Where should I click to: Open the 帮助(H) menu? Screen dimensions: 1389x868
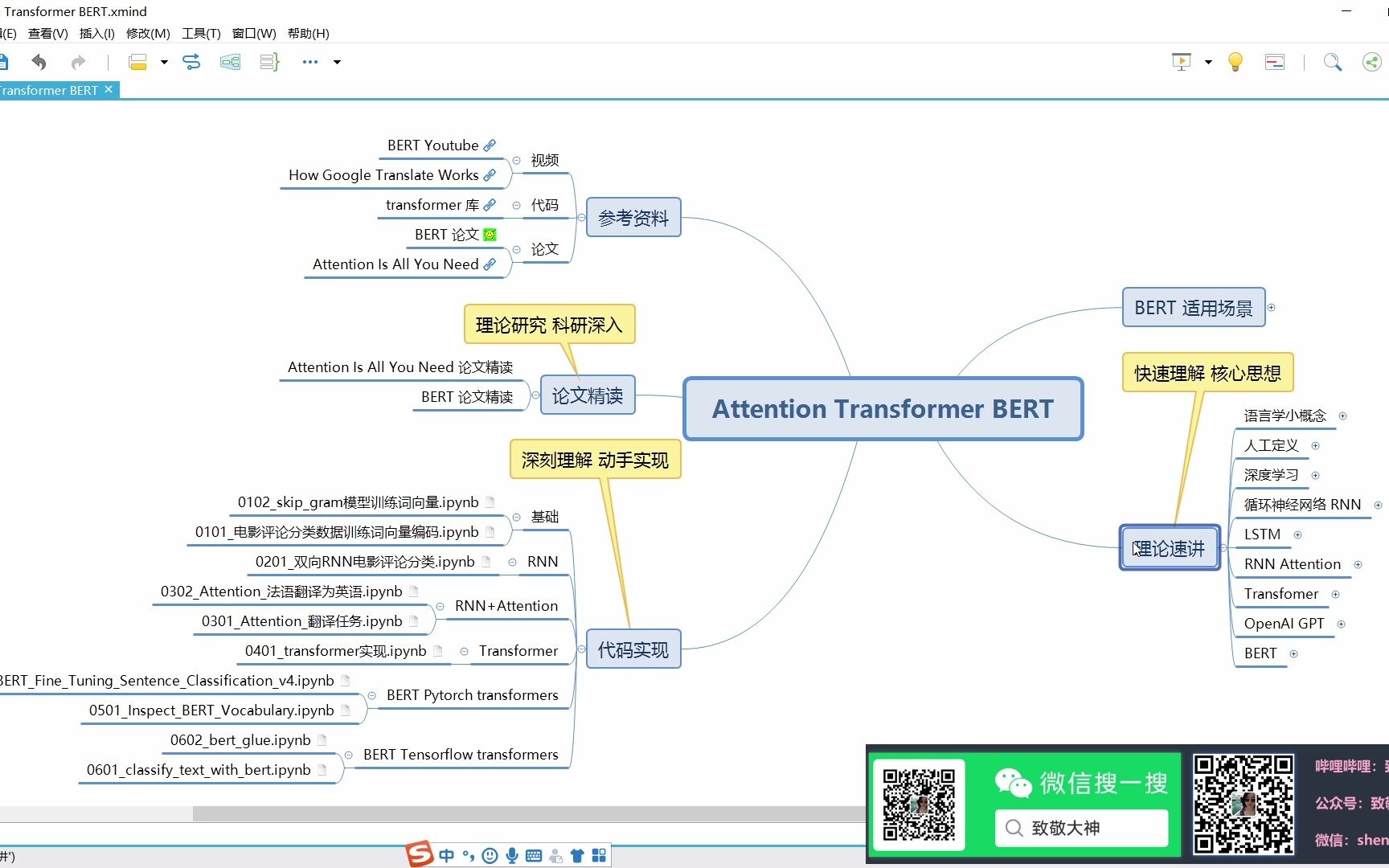309,33
